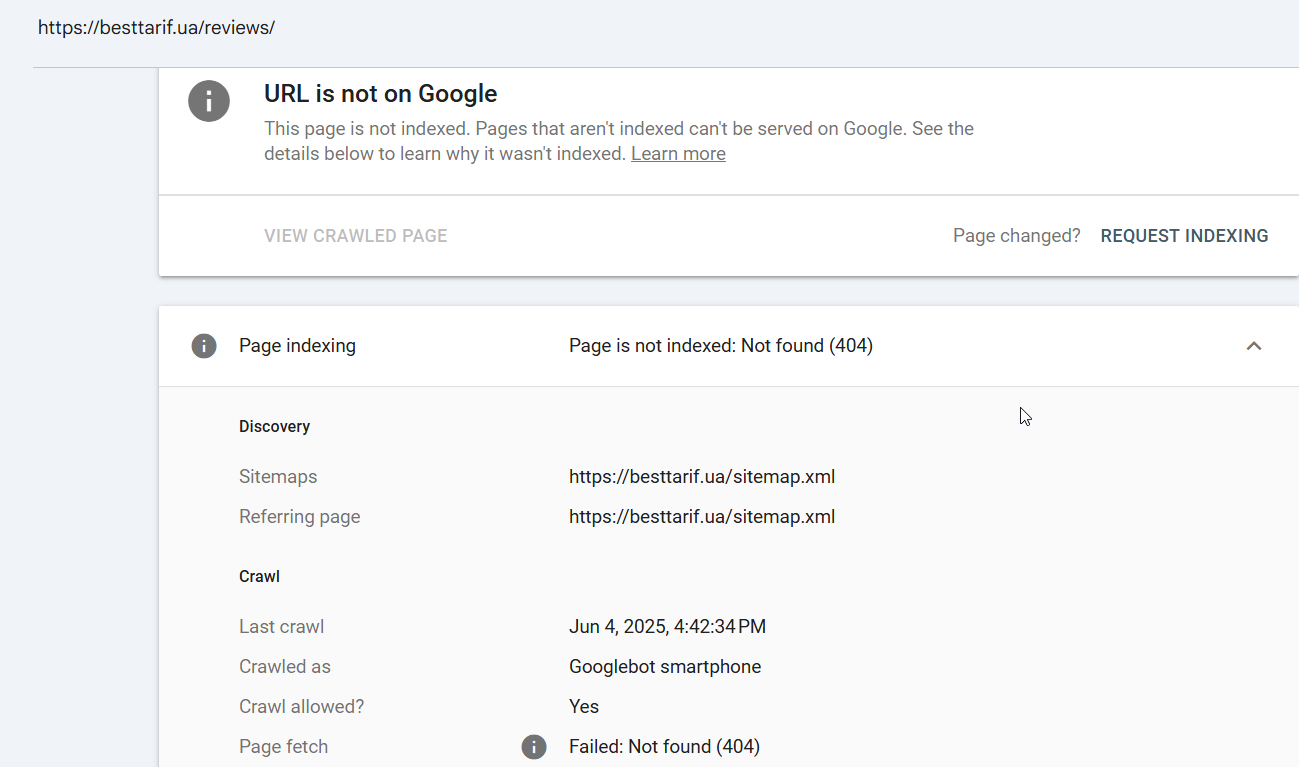This screenshot has width=1299, height=767.
Task: Click VIEW CRAWLED PAGE
Action: (x=355, y=236)
